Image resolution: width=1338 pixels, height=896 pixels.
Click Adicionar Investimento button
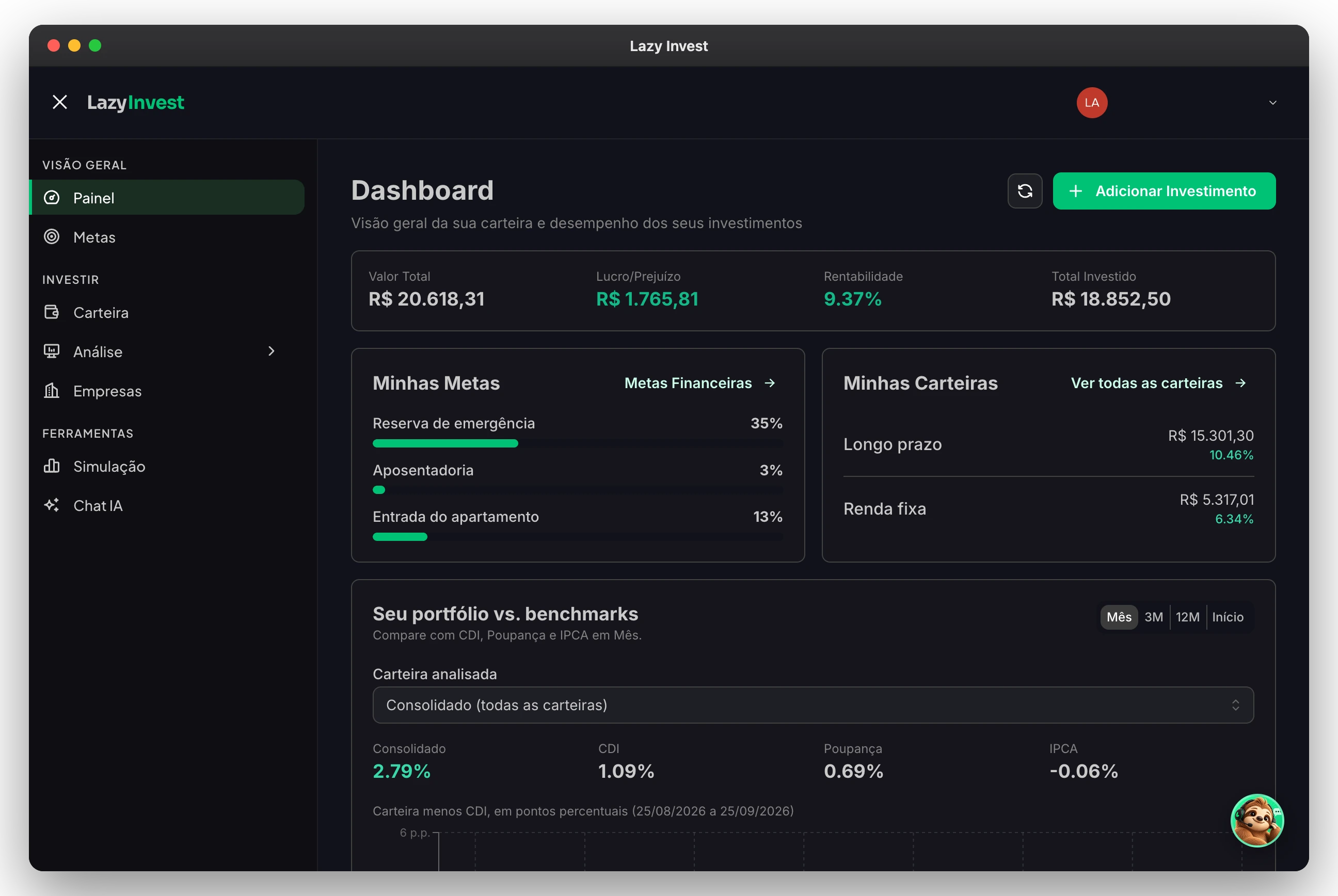(x=1164, y=191)
